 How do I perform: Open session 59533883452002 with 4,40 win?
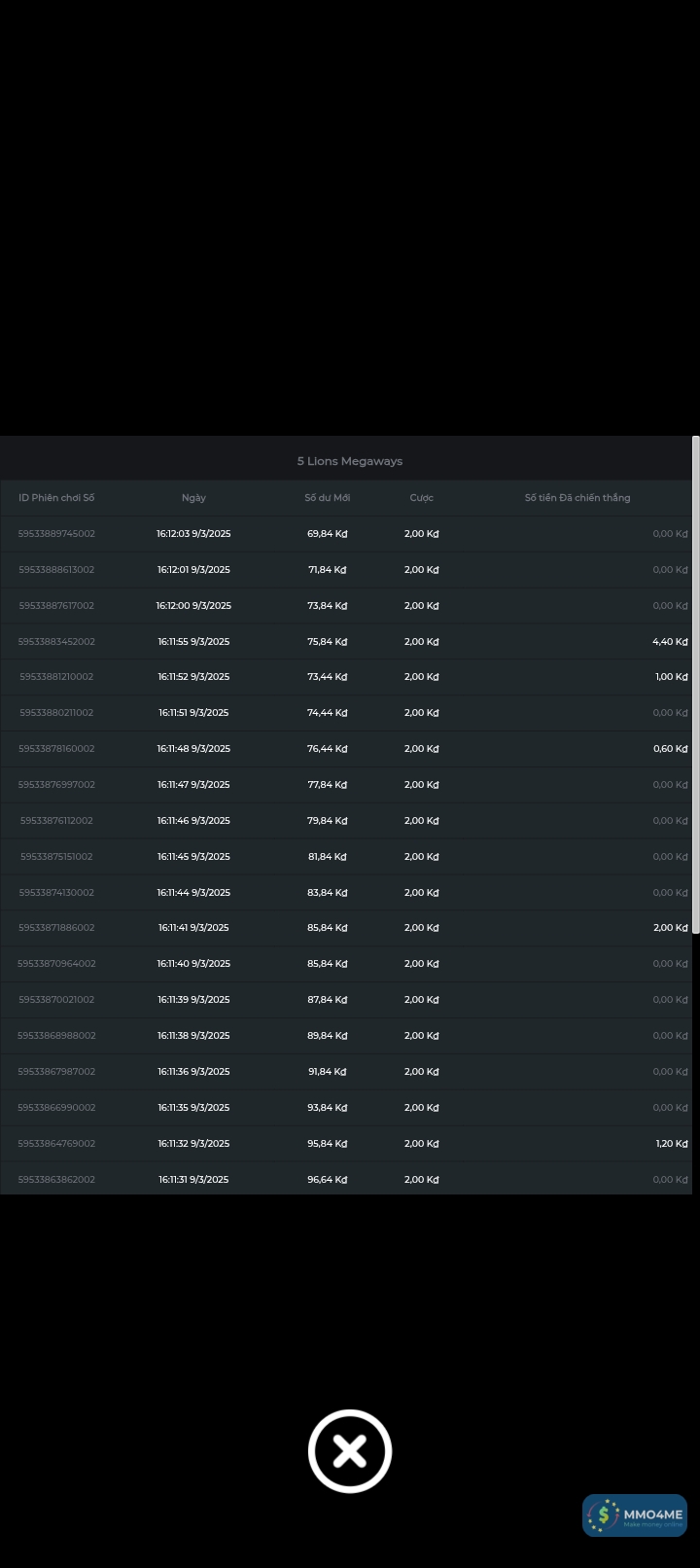56,642
